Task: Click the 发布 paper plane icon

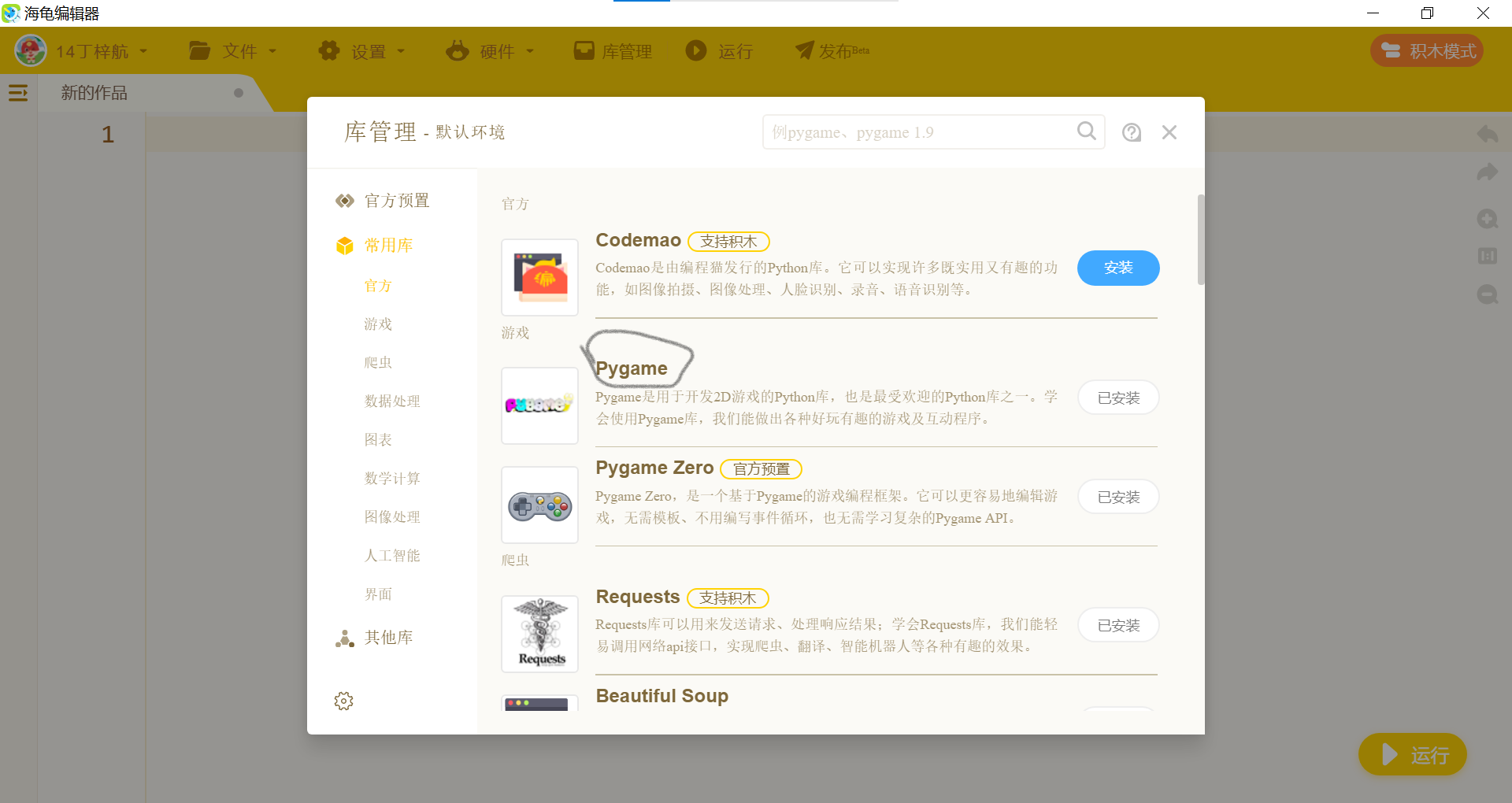Action: coord(805,50)
